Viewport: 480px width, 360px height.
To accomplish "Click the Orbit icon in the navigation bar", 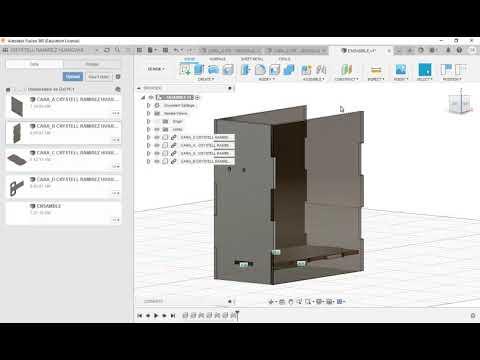I will pos(271,302).
